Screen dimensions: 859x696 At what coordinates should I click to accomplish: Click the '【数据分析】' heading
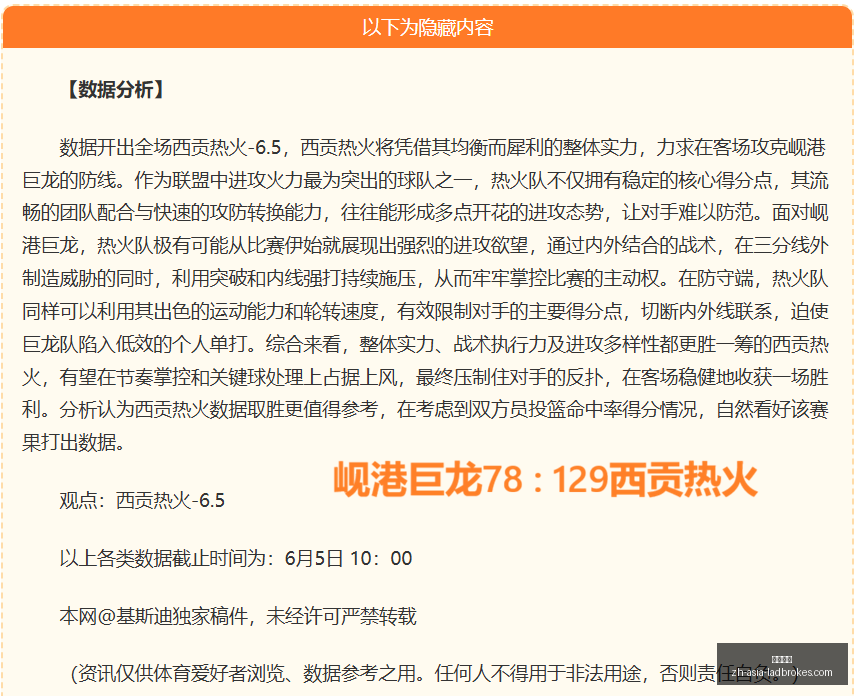115,89
